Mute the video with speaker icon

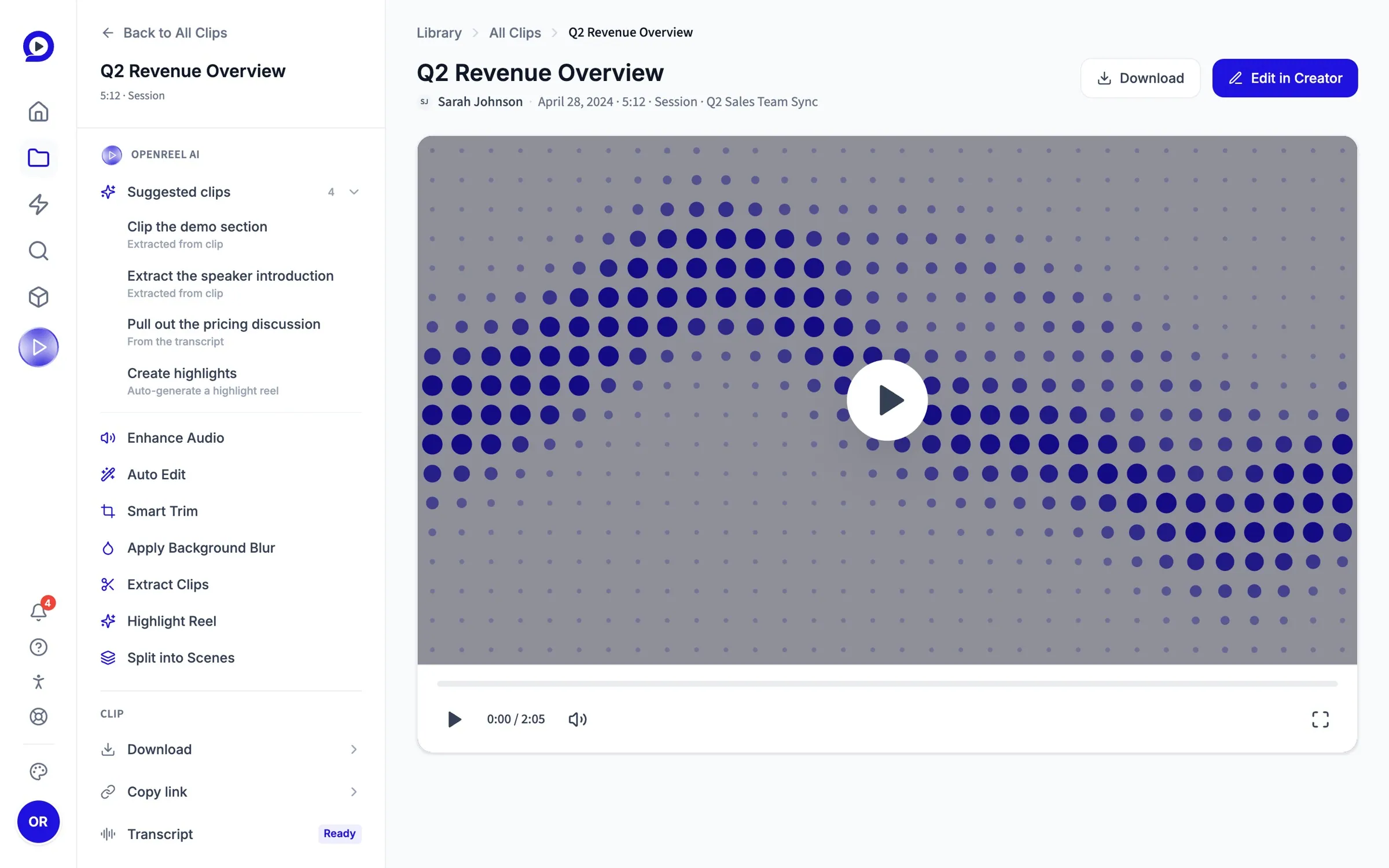(577, 719)
